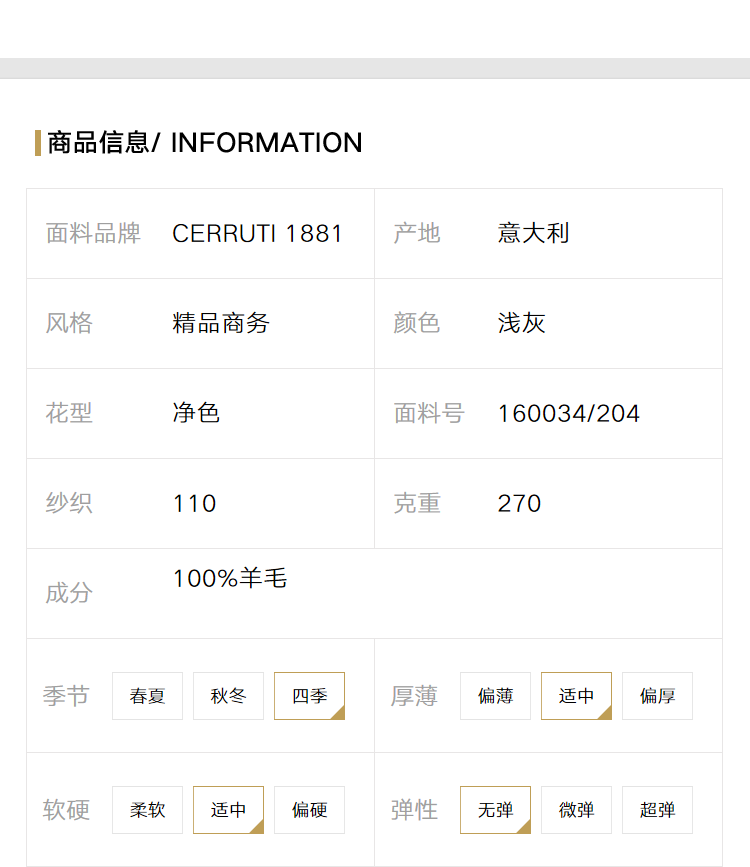Screen dimensions: 750x867
Task: Choose 适中 in the 厚薄 row
Action: pyautogui.click(x=576, y=696)
